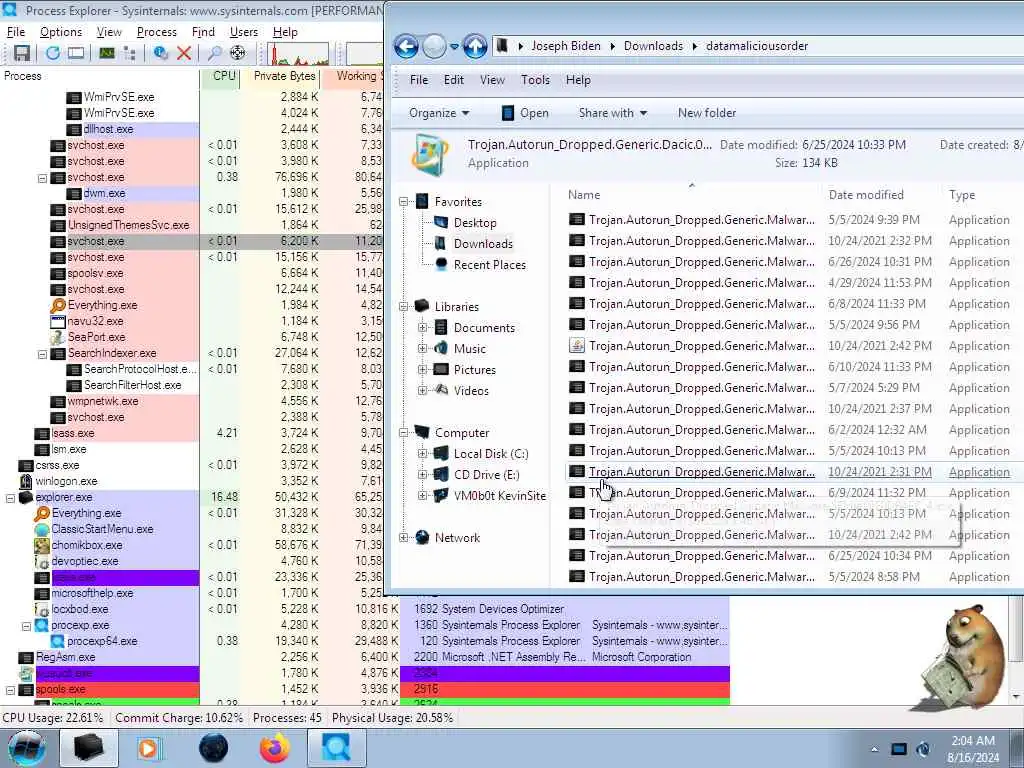The height and width of the screenshot is (768, 1024).
Task: Sort by the Private Bytes column header
Action: [x=285, y=76]
